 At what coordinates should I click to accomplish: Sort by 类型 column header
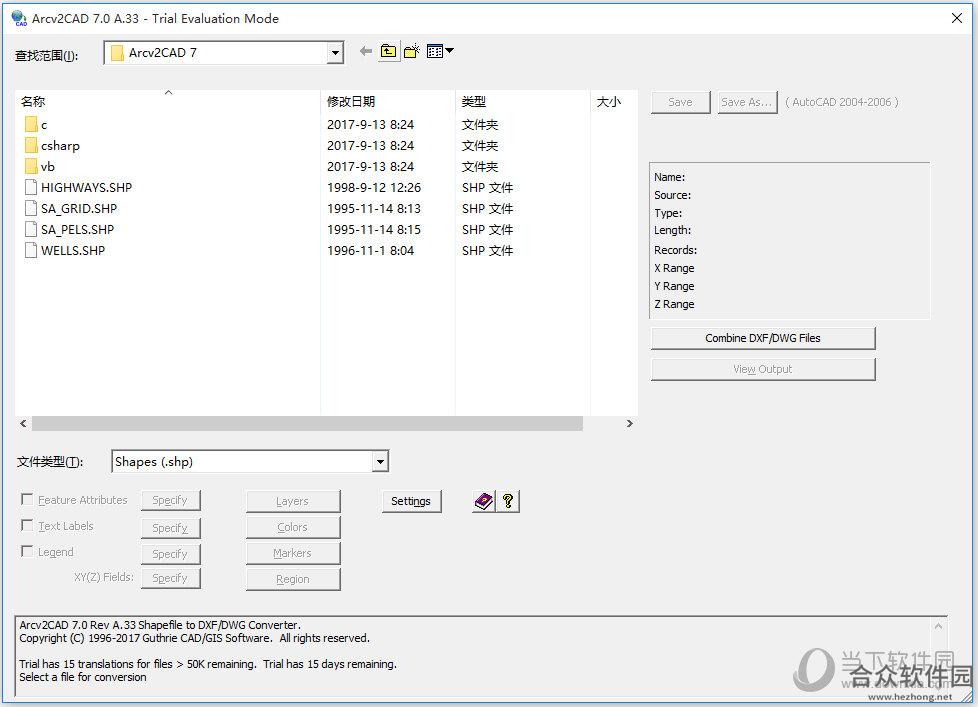click(523, 102)
